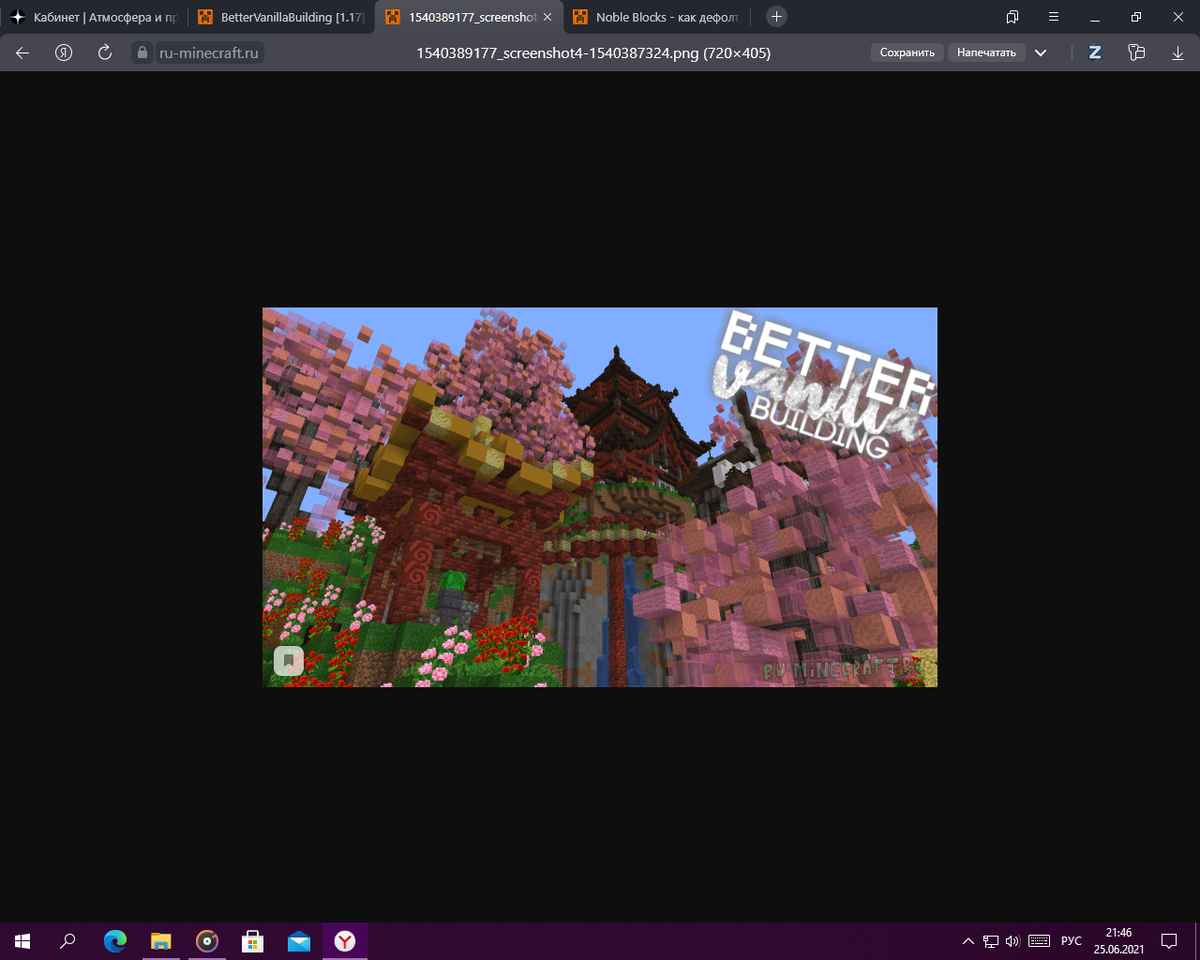The height and width of the screenshot is (960, 1200).
Task: Open the music player taskbar icon
Action: pyautogui.click(x=207, y=941)
